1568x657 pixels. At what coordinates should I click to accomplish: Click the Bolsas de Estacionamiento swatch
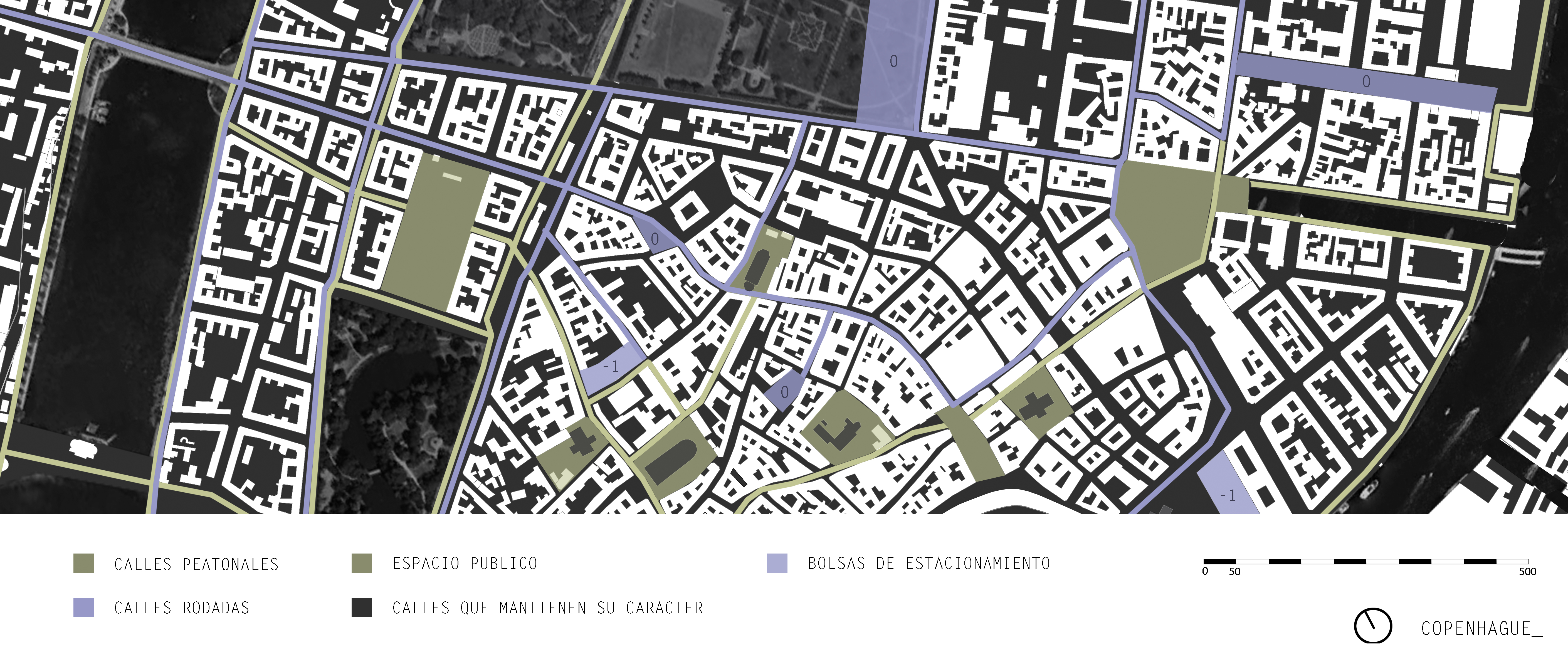point(777,563)
